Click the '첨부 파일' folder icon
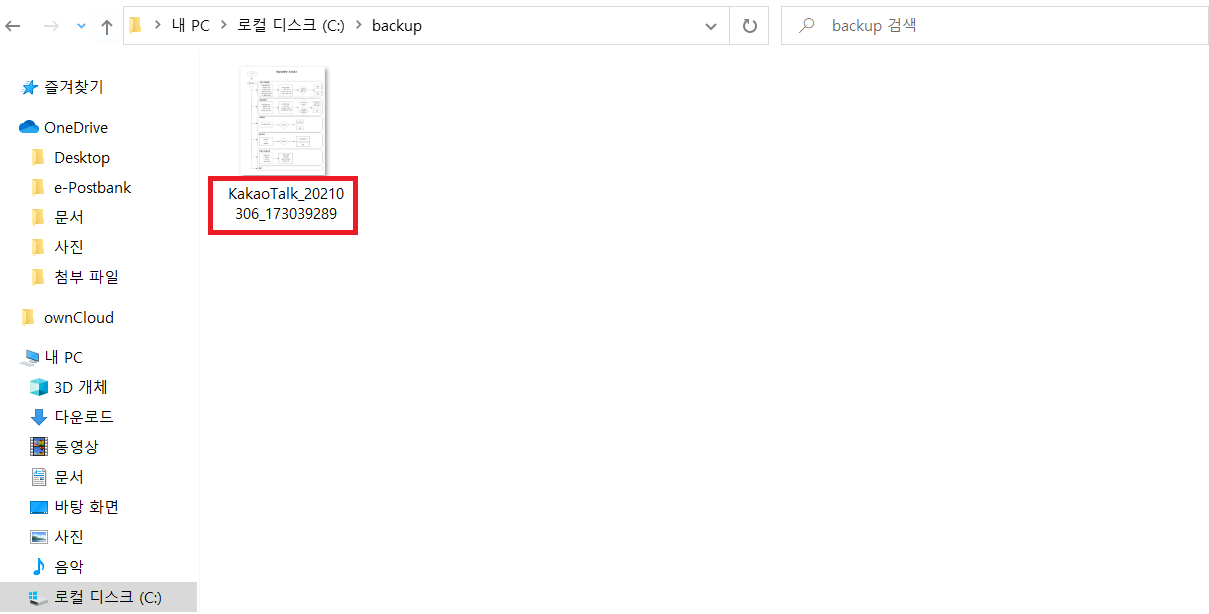Image resolution: width=1209 pixels, height=614 pixels. coord(38,277)
